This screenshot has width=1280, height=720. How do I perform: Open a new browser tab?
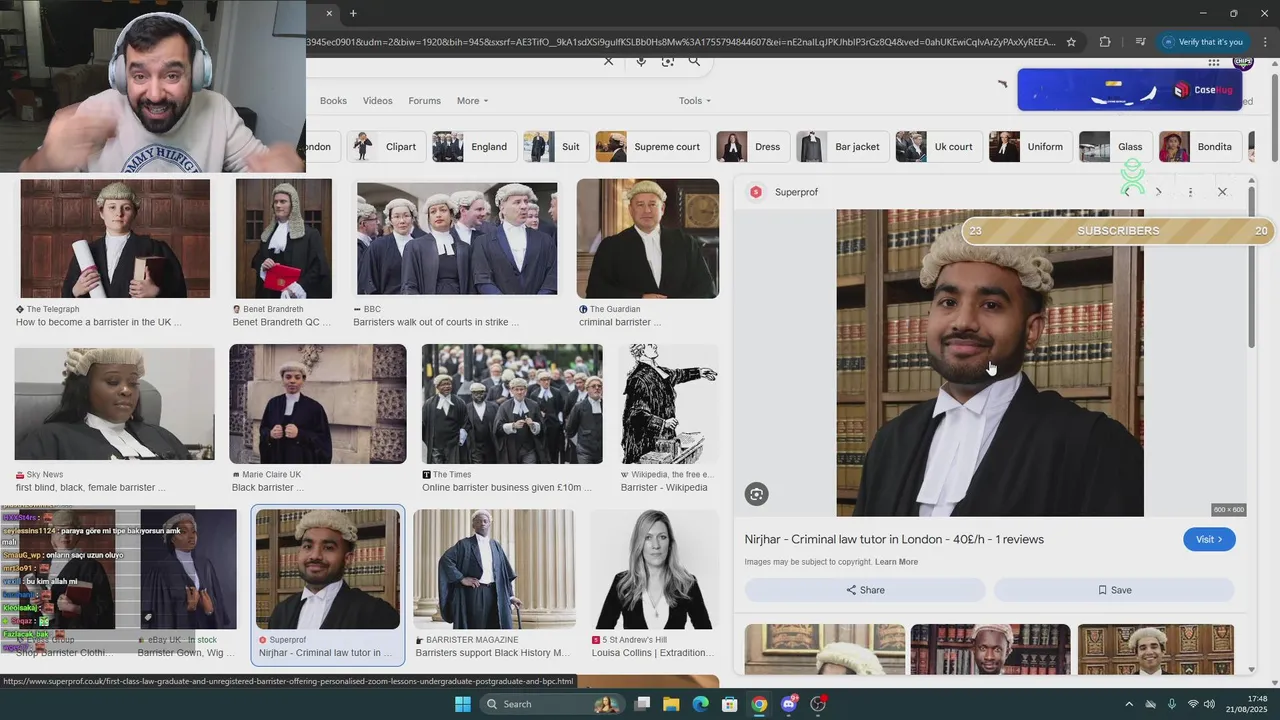(x=353, y=13)
